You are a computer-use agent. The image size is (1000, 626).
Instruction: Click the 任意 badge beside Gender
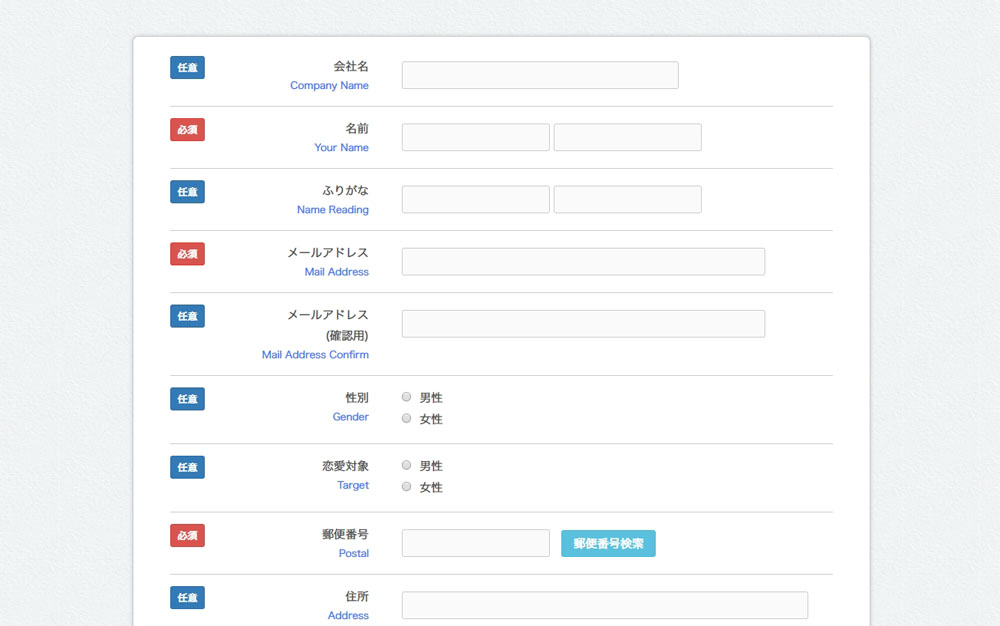pyautogui.click(x=188, y=399)
